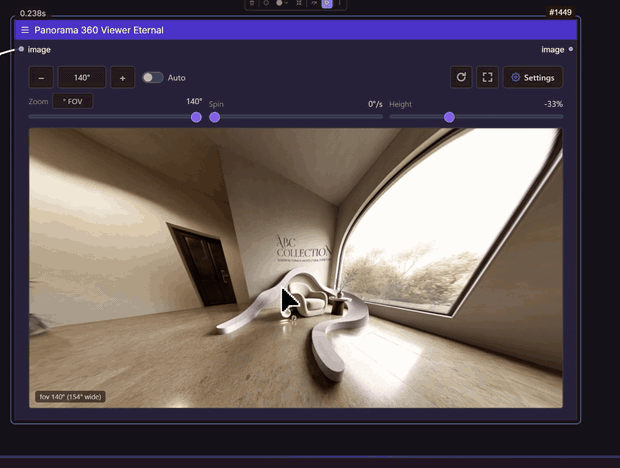Click the '#1449' node ID badge
The width and height of the screenshot is (620, 468).
click(x=560, y=12)
